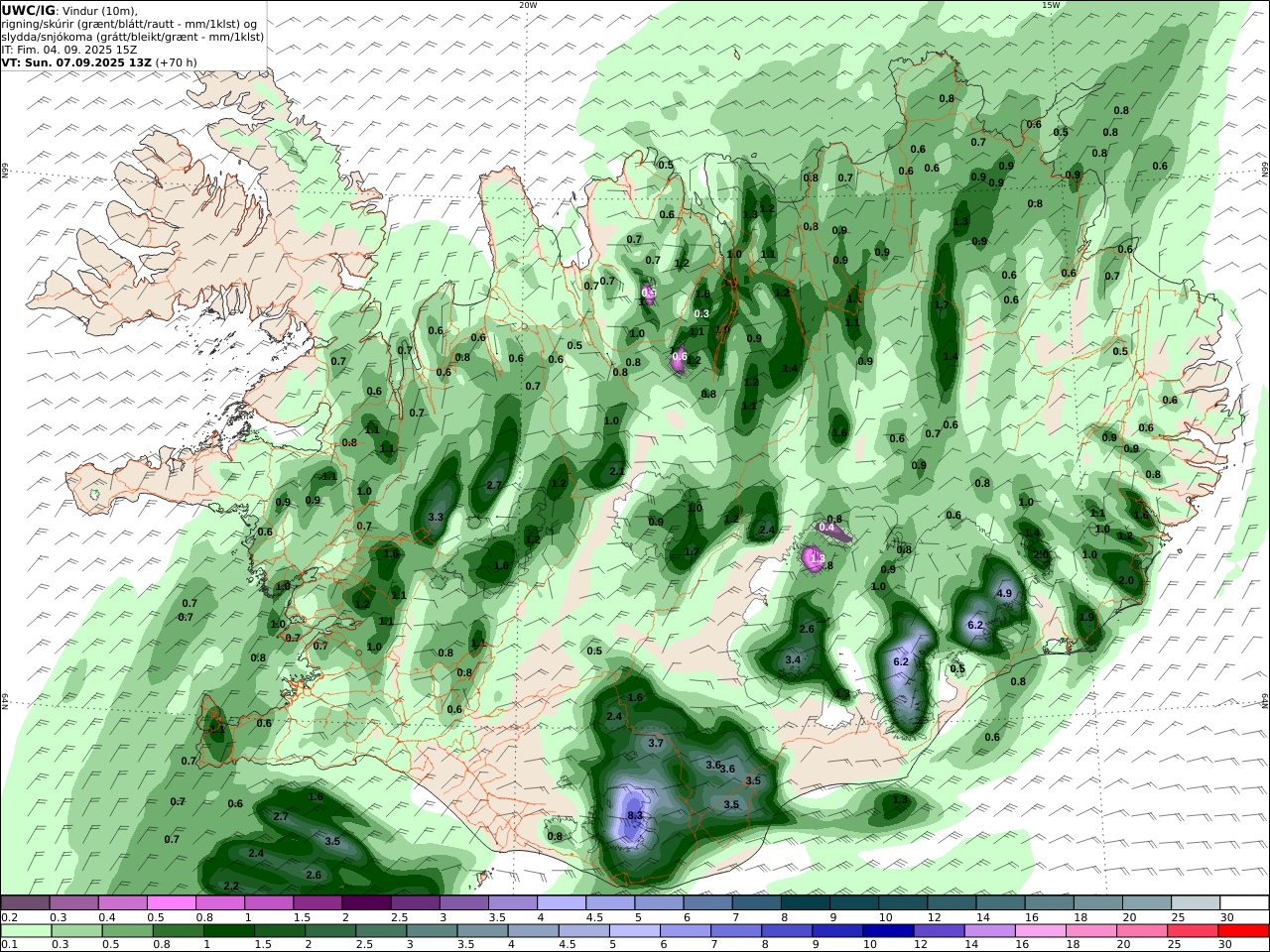
Task: Select the 30 label on the snow scale
Action: point(1226,917)
